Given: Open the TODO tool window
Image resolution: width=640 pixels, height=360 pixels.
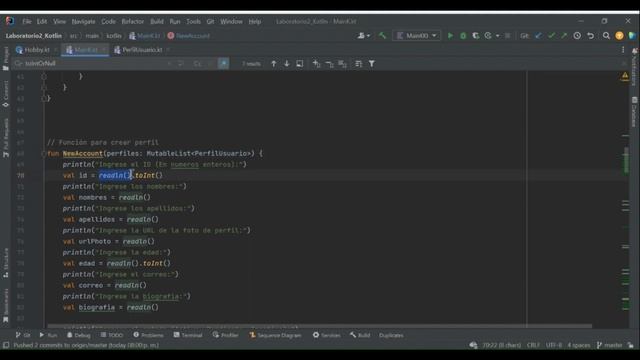Looking at the screenshot, I should (x=111, y=335).
